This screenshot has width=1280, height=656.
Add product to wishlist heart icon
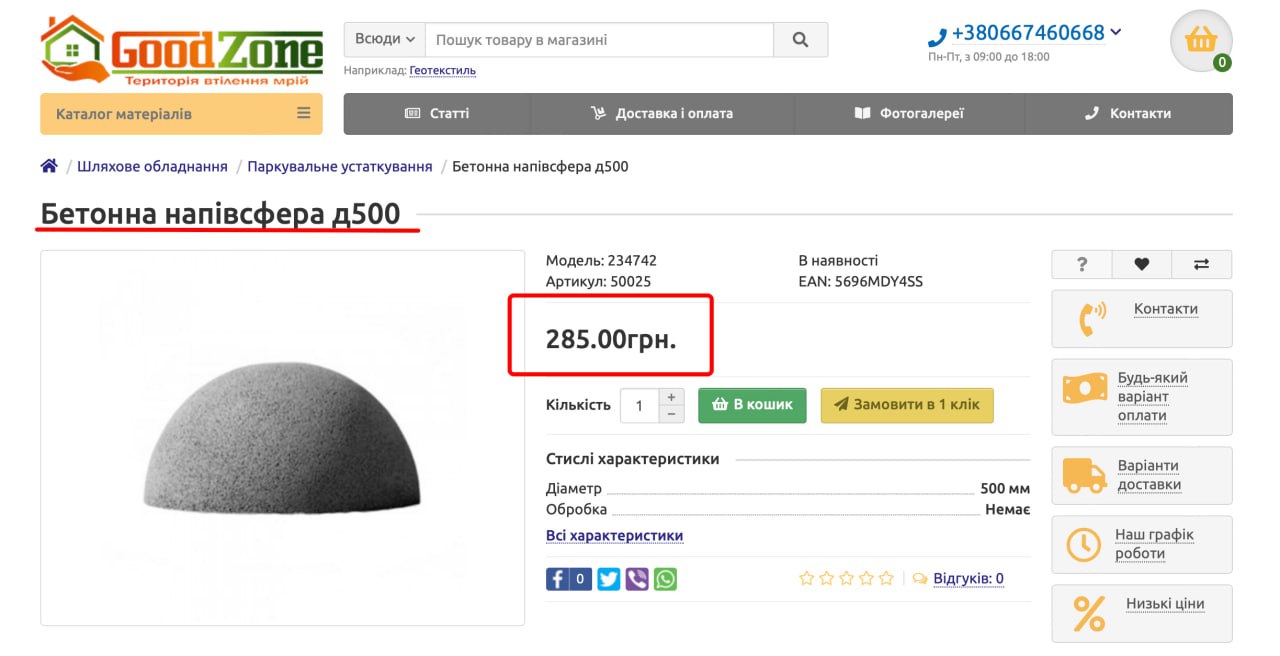pos(1141,264)
